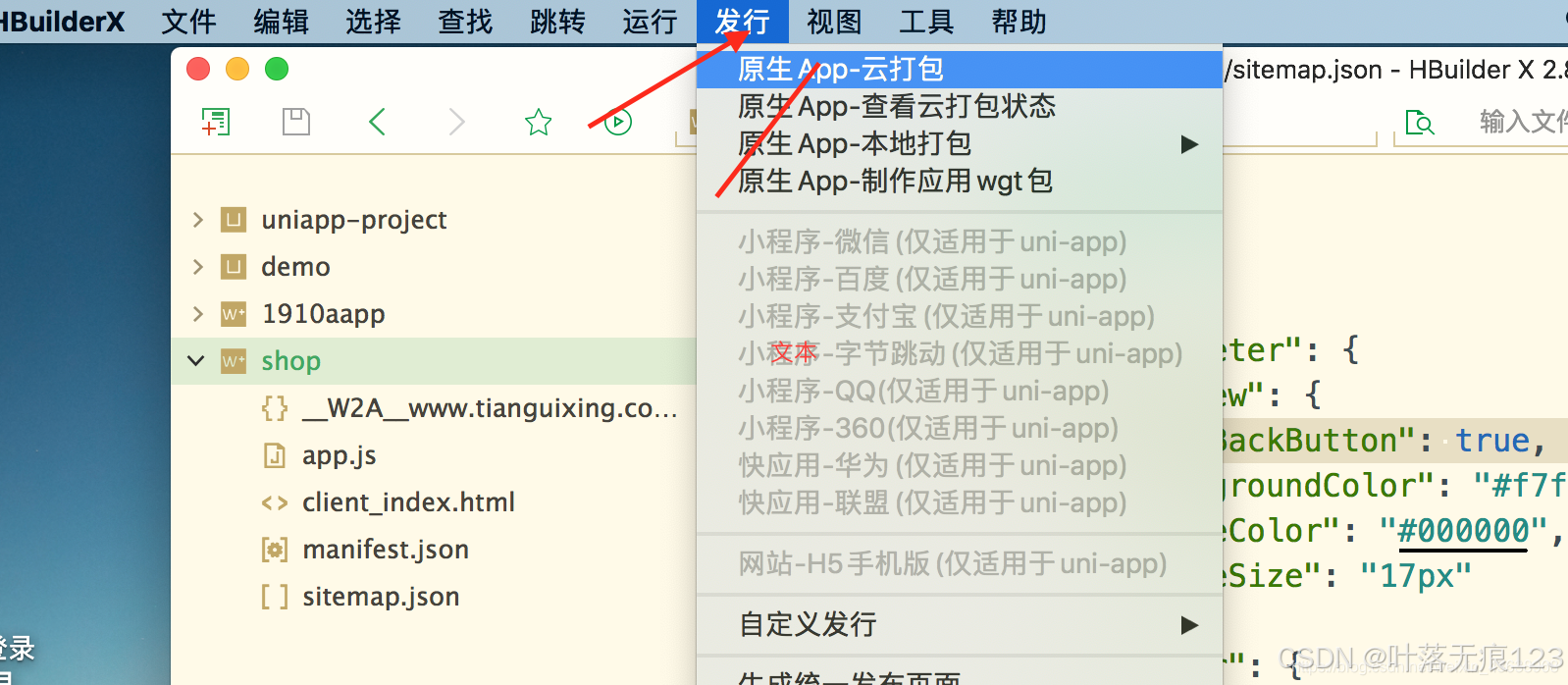
Task: Go forward with the right arrow icon
Action: (456, 122)
